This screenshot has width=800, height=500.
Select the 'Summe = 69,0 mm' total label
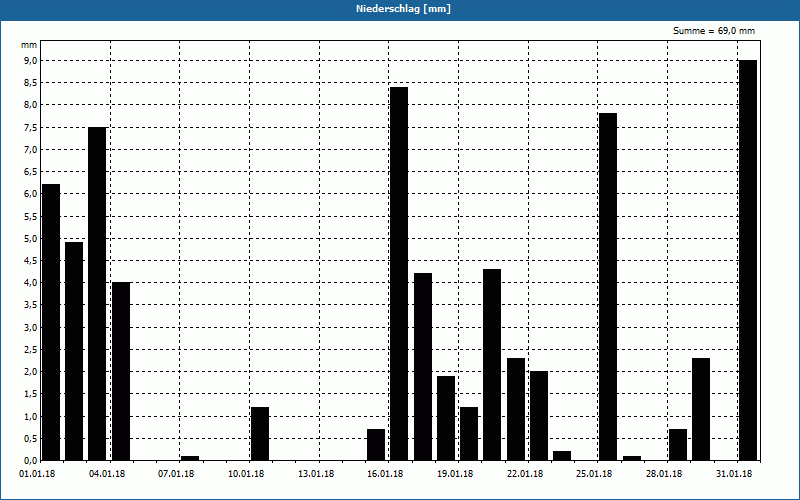point(714,31)
